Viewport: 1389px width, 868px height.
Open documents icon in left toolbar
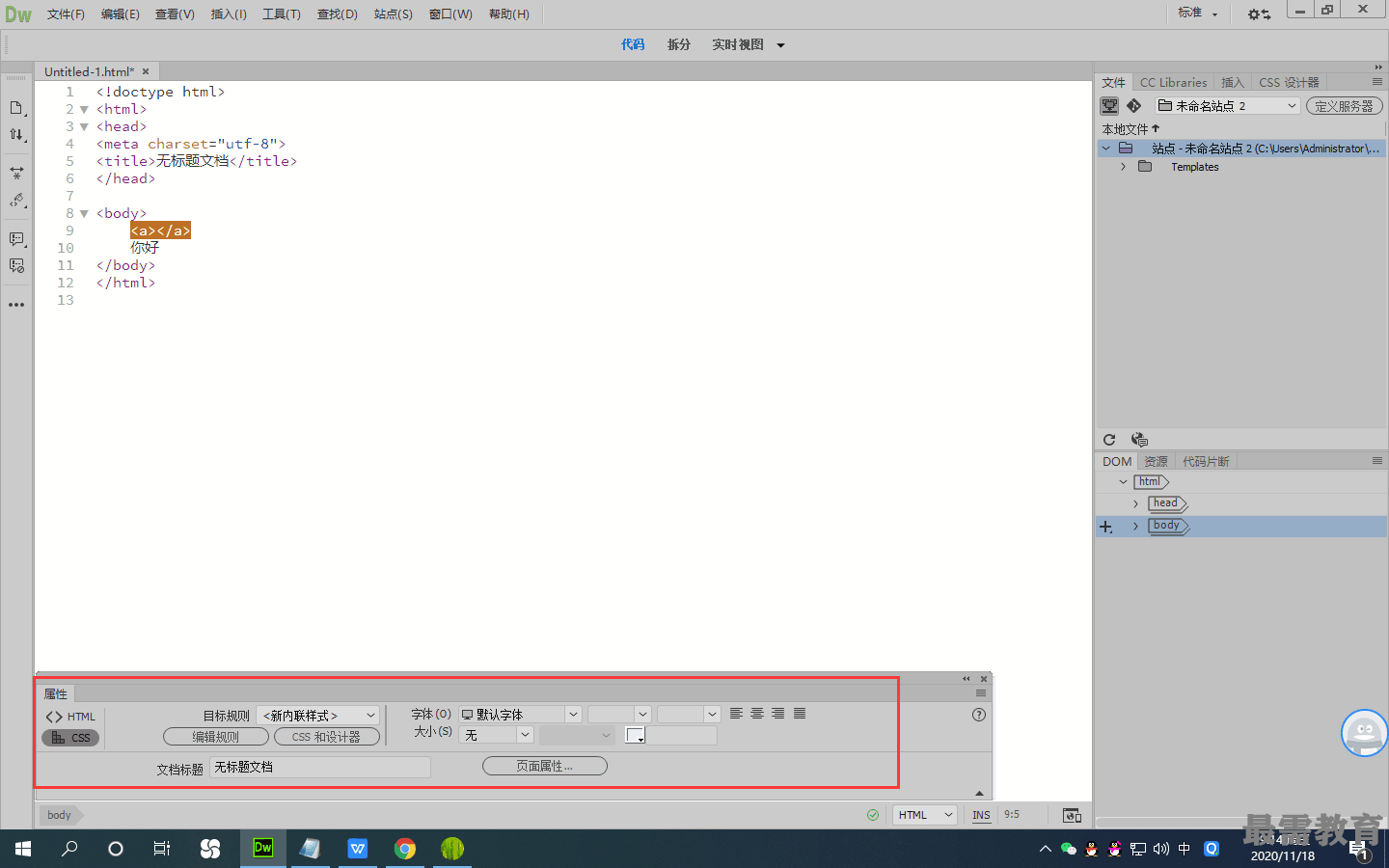pos(16,108)
